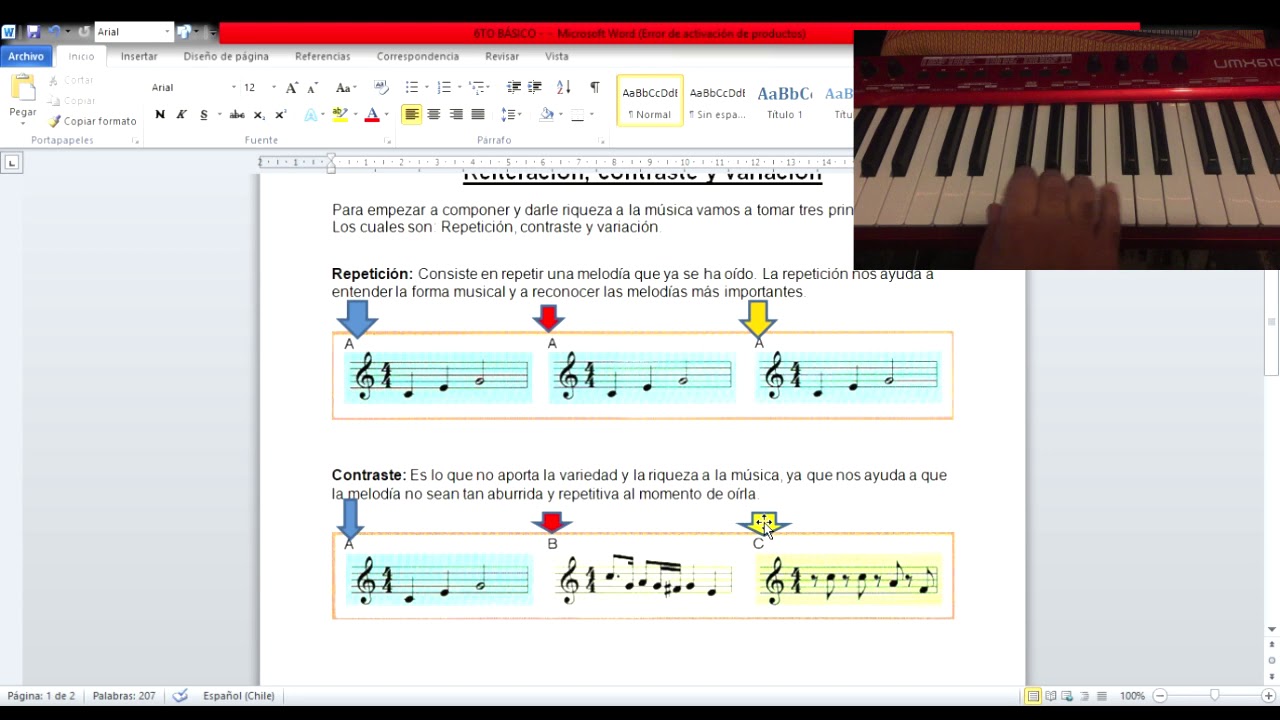Apply paragraph shading with the paint bucket
Screen dimensions: 1280x720
(x=546, y=115)
